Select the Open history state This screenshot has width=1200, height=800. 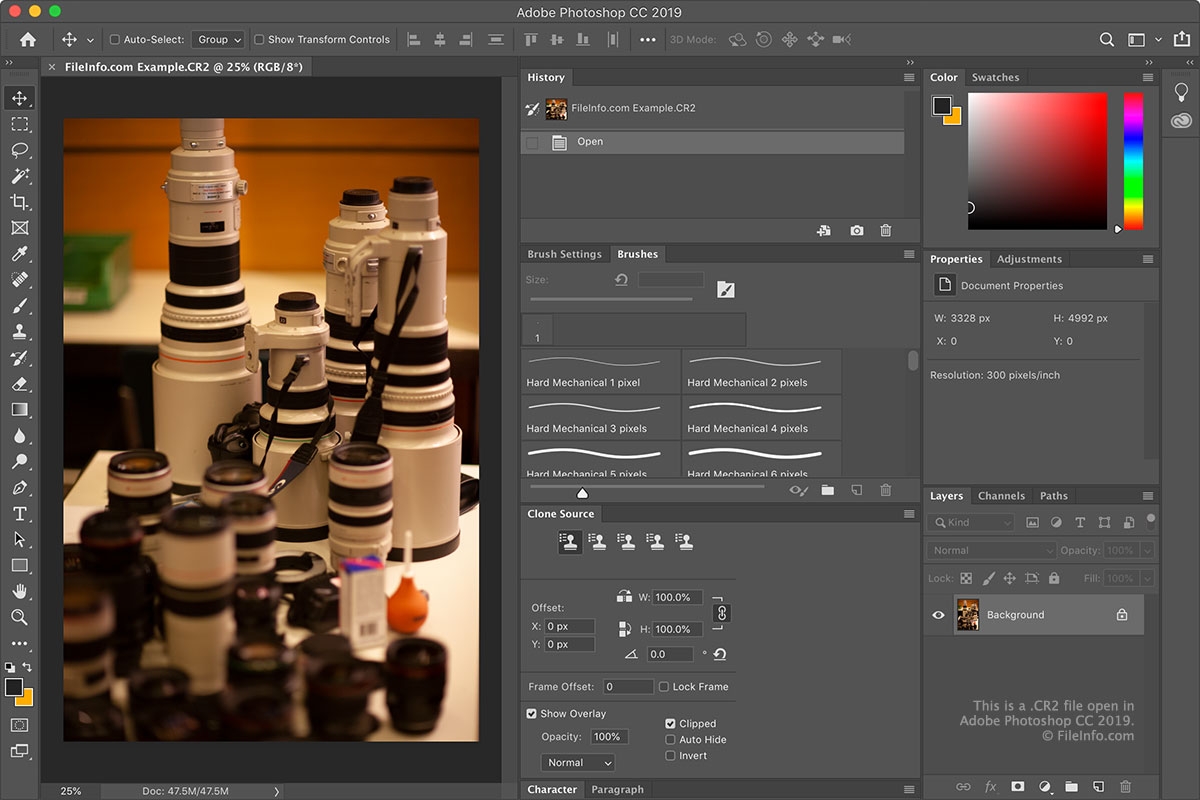[590, 142]
